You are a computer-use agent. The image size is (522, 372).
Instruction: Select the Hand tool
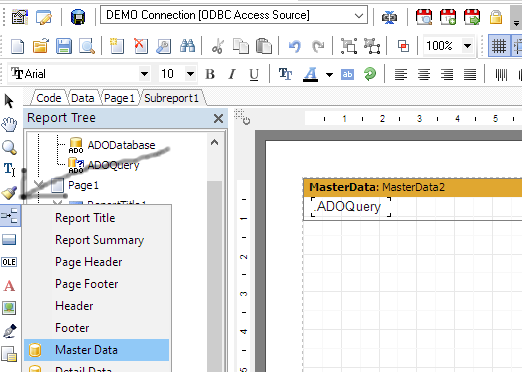click(9, 124)
